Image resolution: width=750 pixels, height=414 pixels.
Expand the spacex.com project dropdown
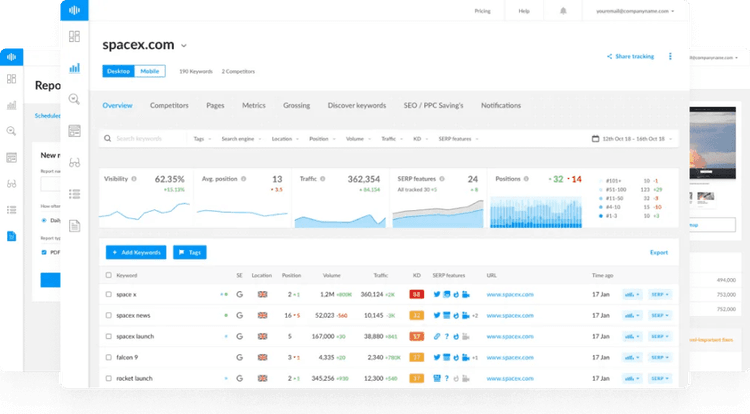click(x=184, y=45)
